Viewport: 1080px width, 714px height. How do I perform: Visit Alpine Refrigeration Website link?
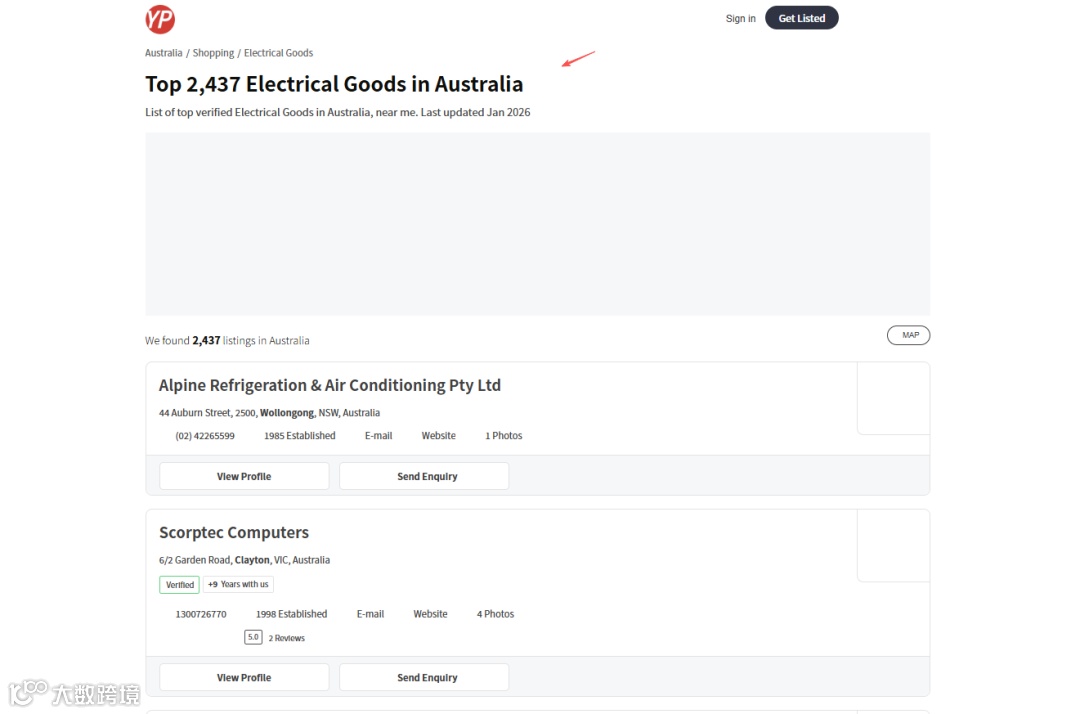(439, 436)
